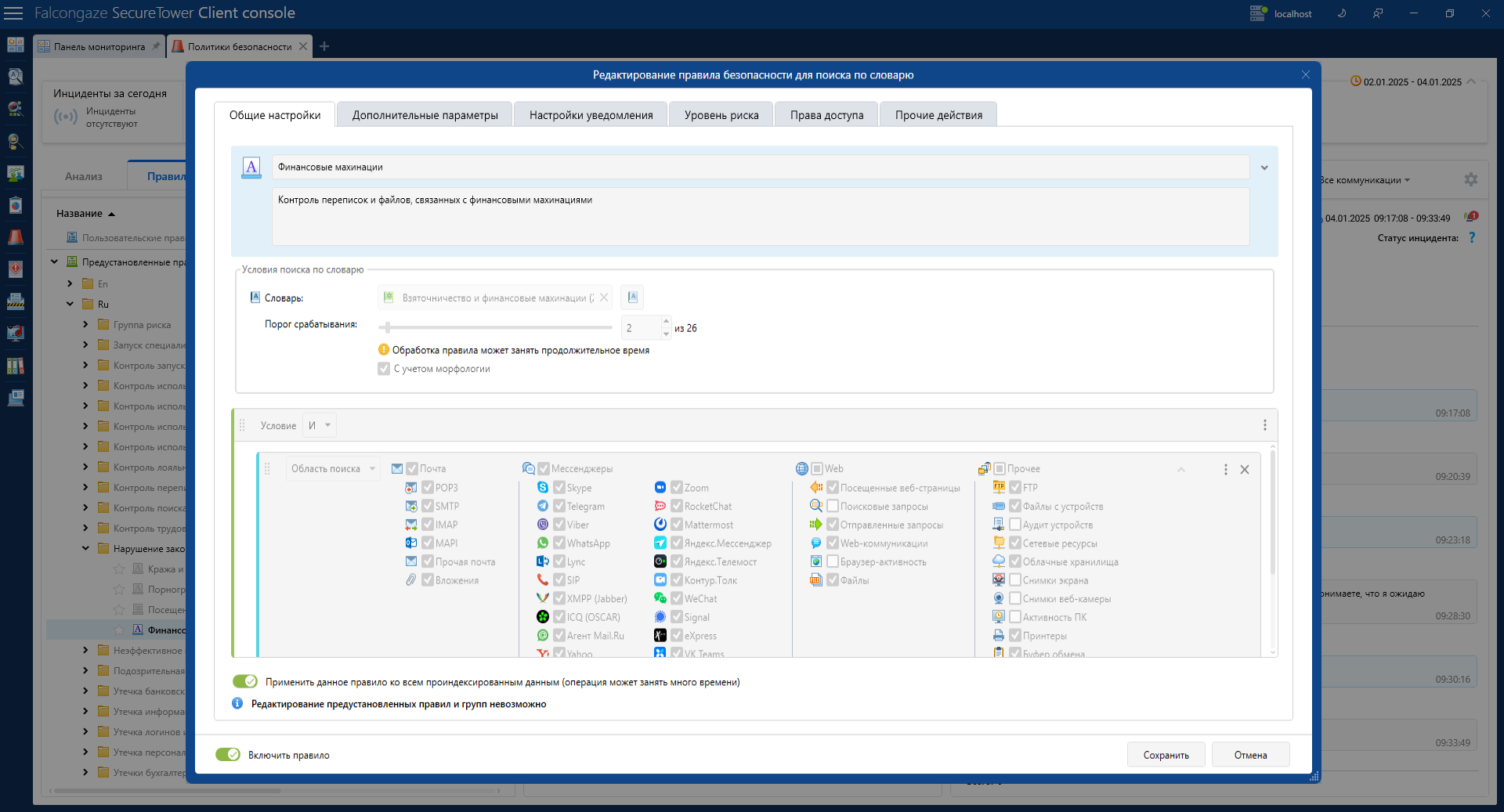This screenshot has height=812, width=1504.
Task: Click the localhost server connection icon
Action: 1258,13
